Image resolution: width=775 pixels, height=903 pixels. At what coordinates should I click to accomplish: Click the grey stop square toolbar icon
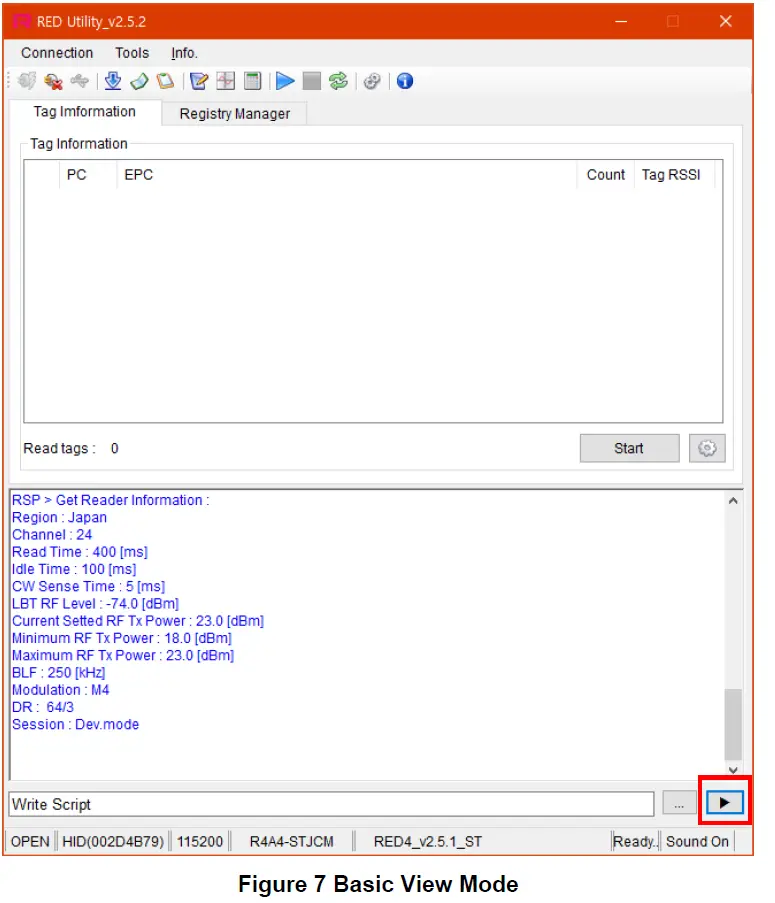[x=311, y=81]
